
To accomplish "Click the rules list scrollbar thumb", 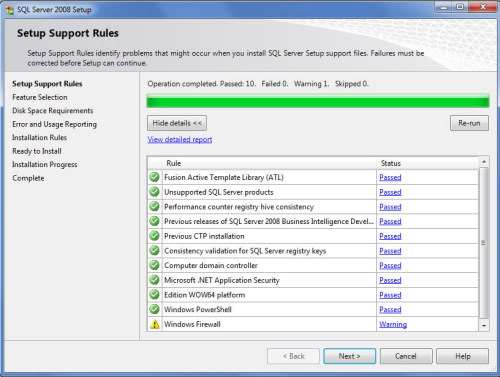I will click(484, 243).
